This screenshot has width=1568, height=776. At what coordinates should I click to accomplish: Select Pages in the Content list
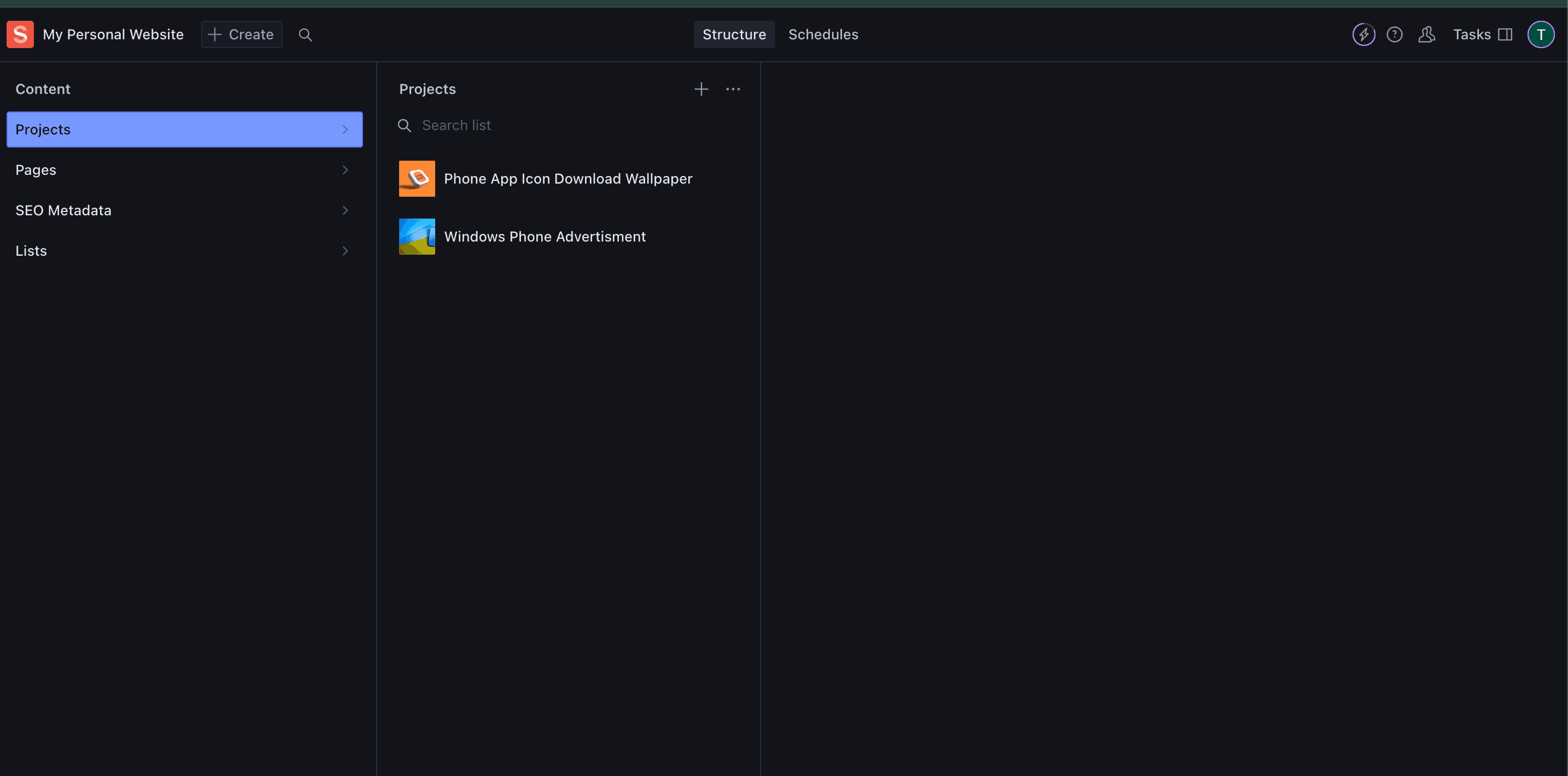(184, 170)
